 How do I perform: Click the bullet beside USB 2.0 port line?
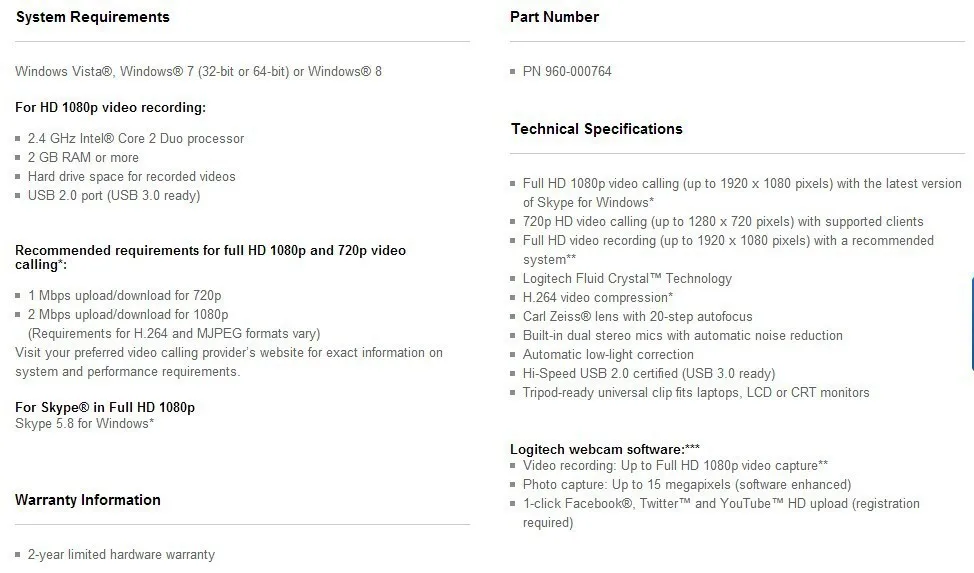pos(18,196)
